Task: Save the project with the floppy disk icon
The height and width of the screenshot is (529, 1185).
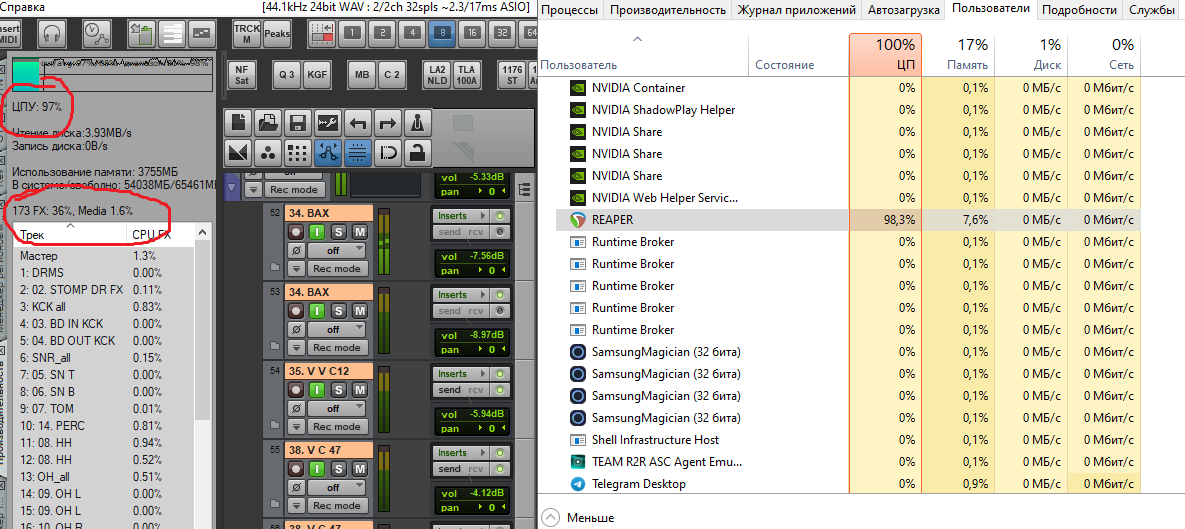Action: pos(297,122)
